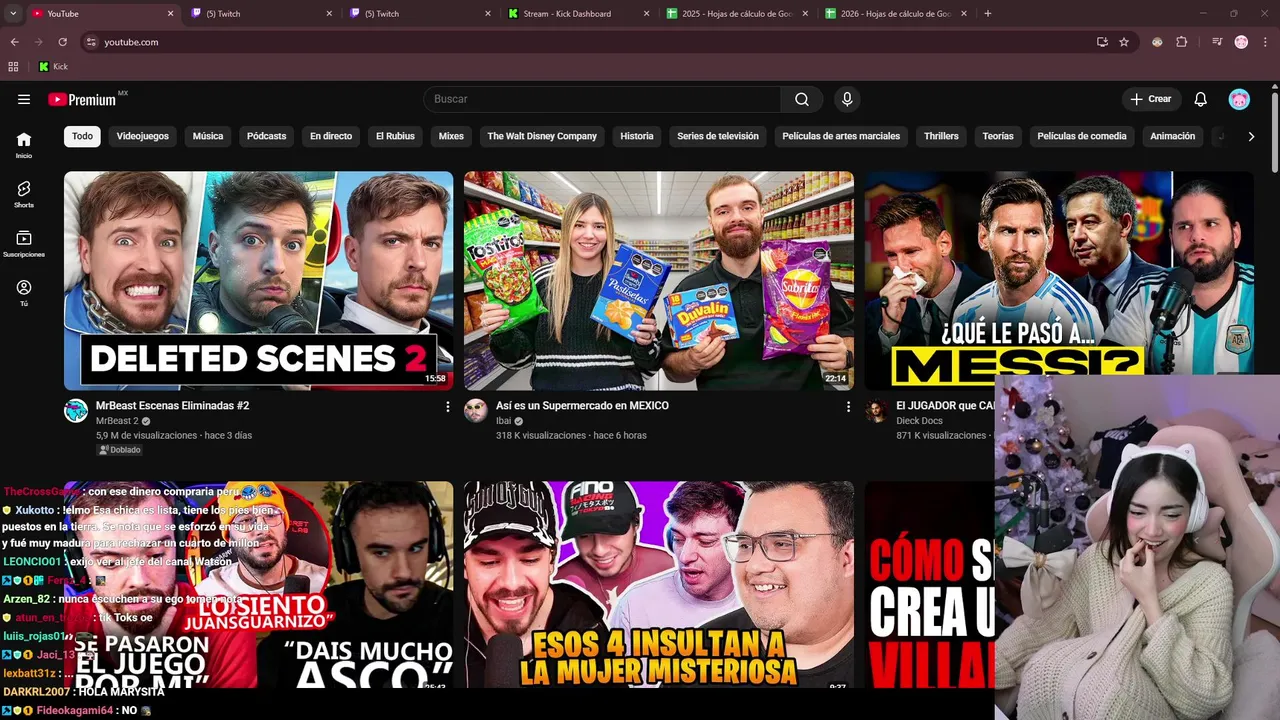Open the install app icon in address bar

[1102, 42]
